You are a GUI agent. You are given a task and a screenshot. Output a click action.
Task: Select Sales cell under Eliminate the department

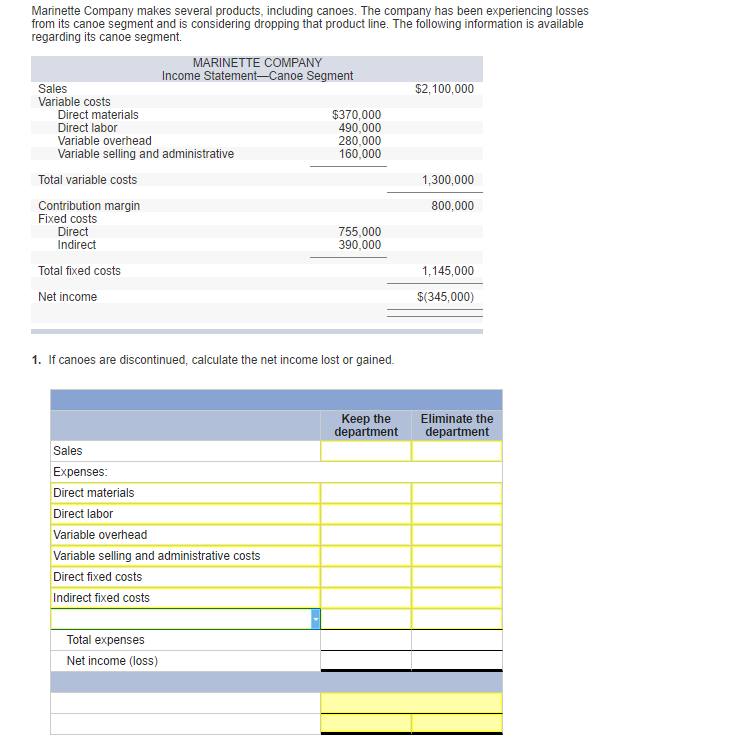point(457,451)
